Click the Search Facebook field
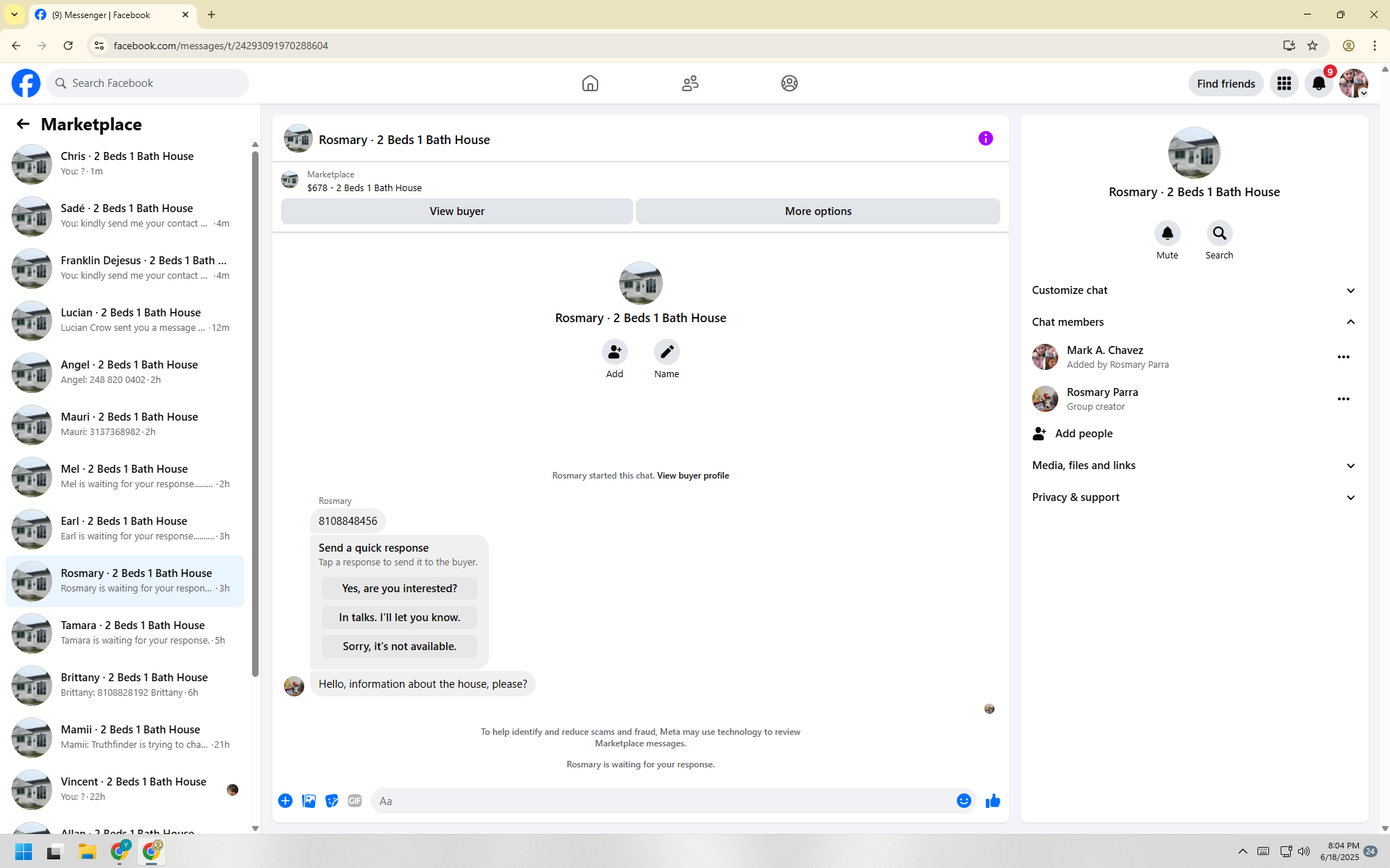Screen dimensions: 1390x868 (x=148, y=83)
